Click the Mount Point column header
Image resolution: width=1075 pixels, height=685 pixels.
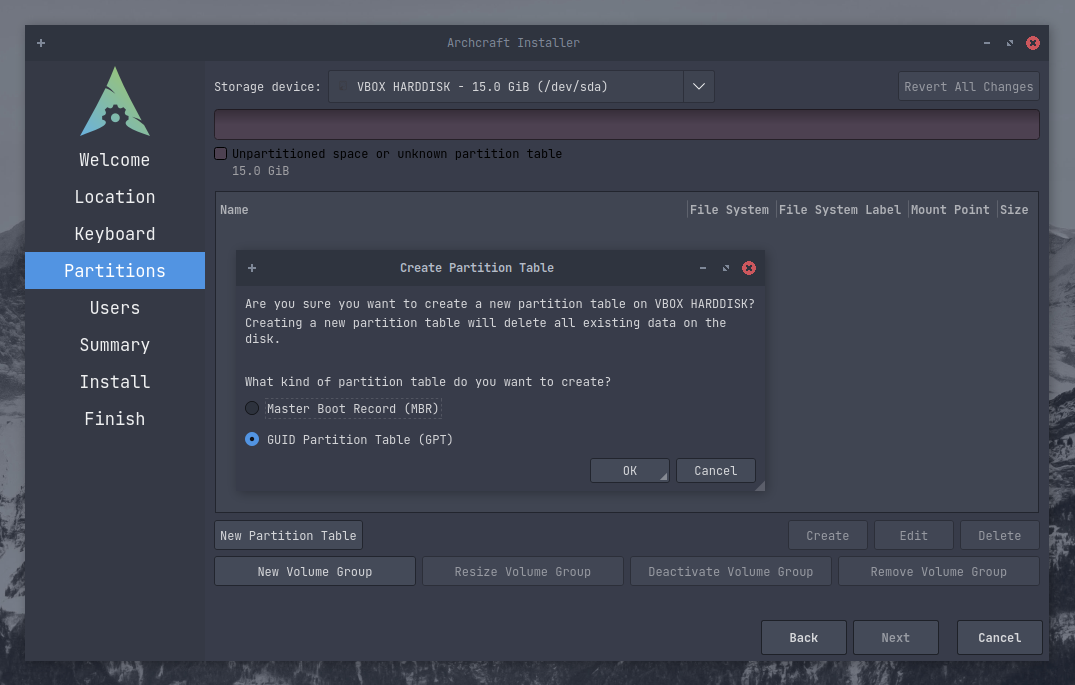pyautogui.click(x=950, y=210)
